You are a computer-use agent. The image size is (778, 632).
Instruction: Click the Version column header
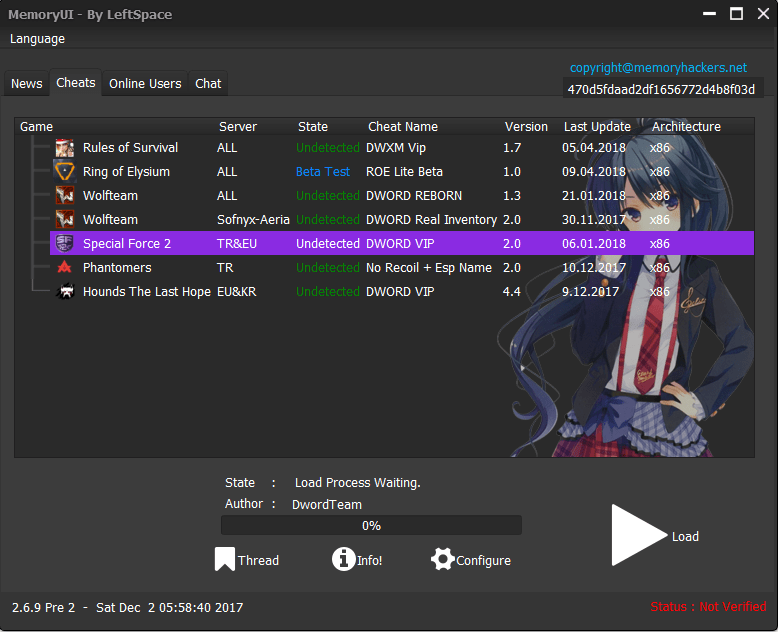[526, 126]
